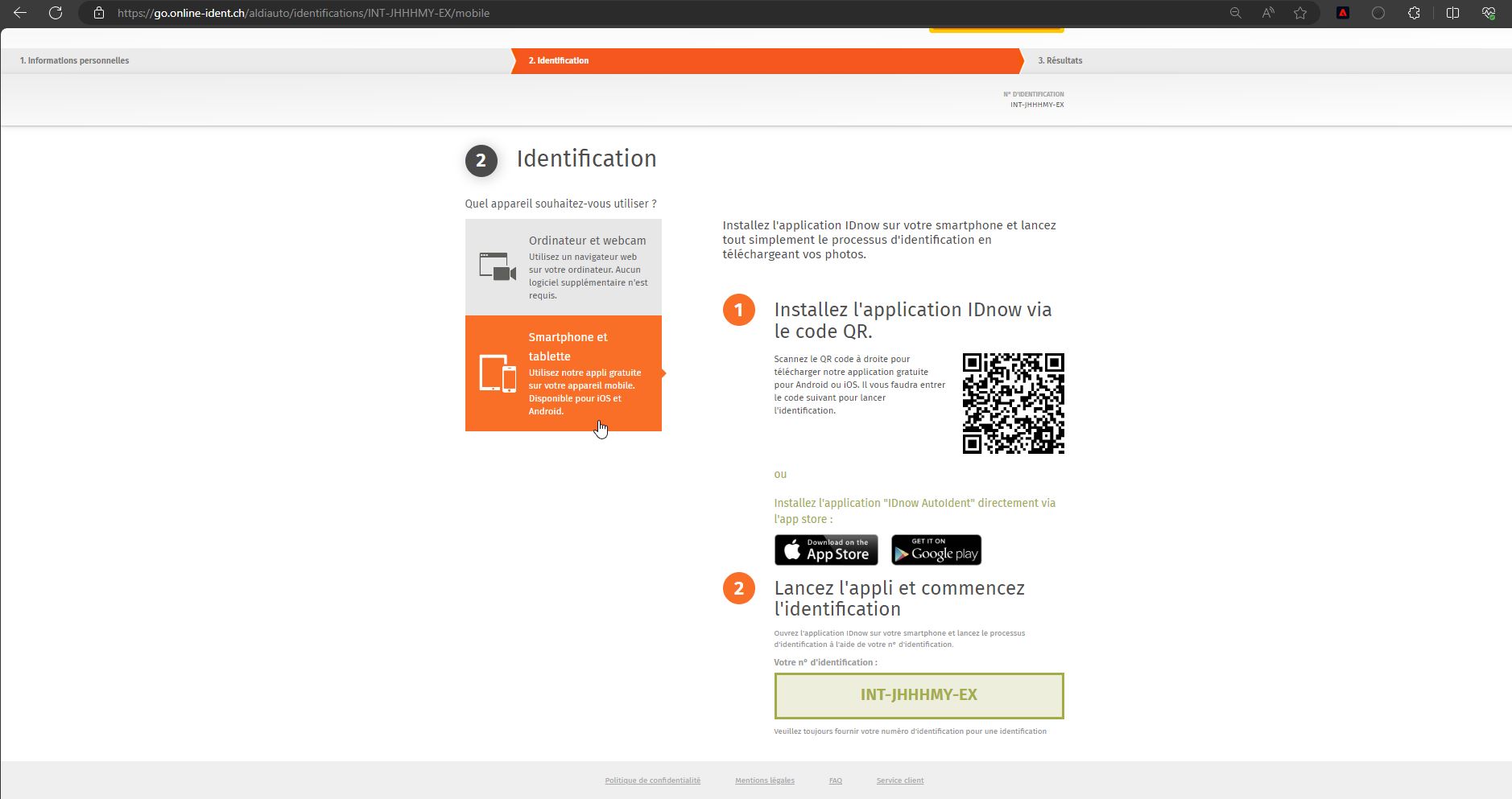Viewport: 1512px width, 799px height.
Task: Open browser Extensions puzzle icon
Action: point(1414,13)
